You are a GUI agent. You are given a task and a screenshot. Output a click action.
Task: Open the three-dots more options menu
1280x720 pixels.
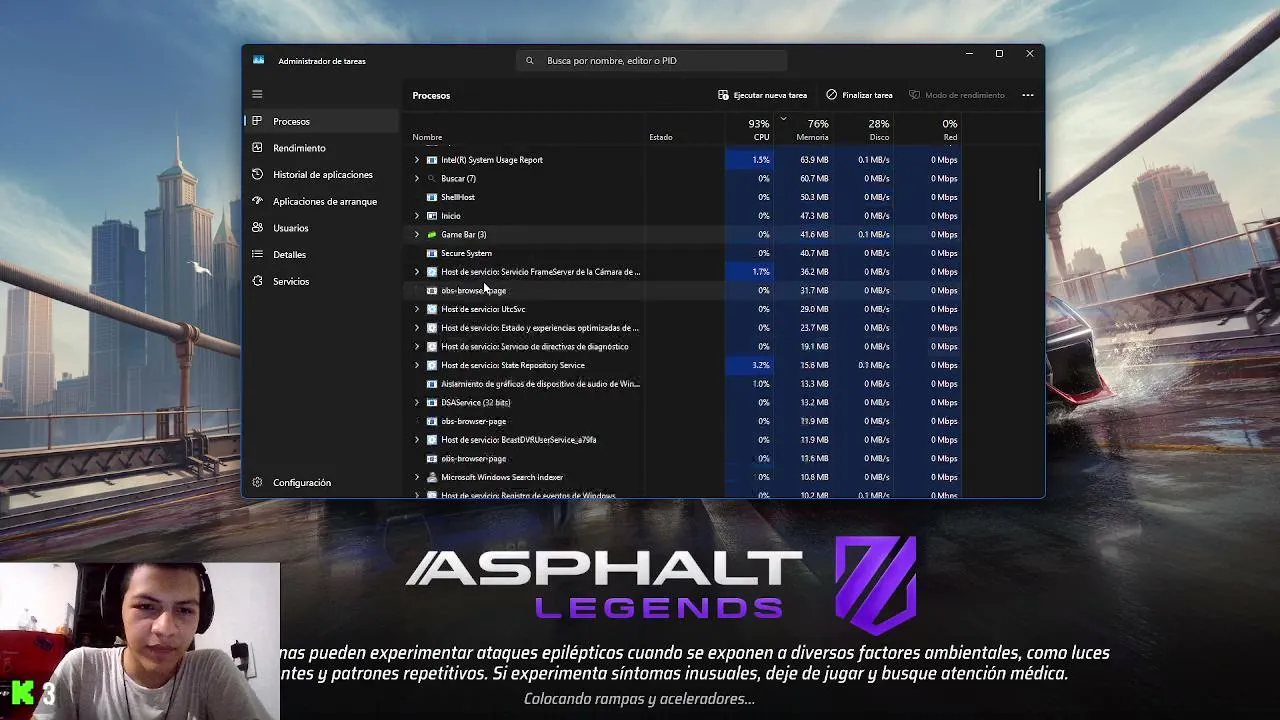click(x=1027, y=95)
